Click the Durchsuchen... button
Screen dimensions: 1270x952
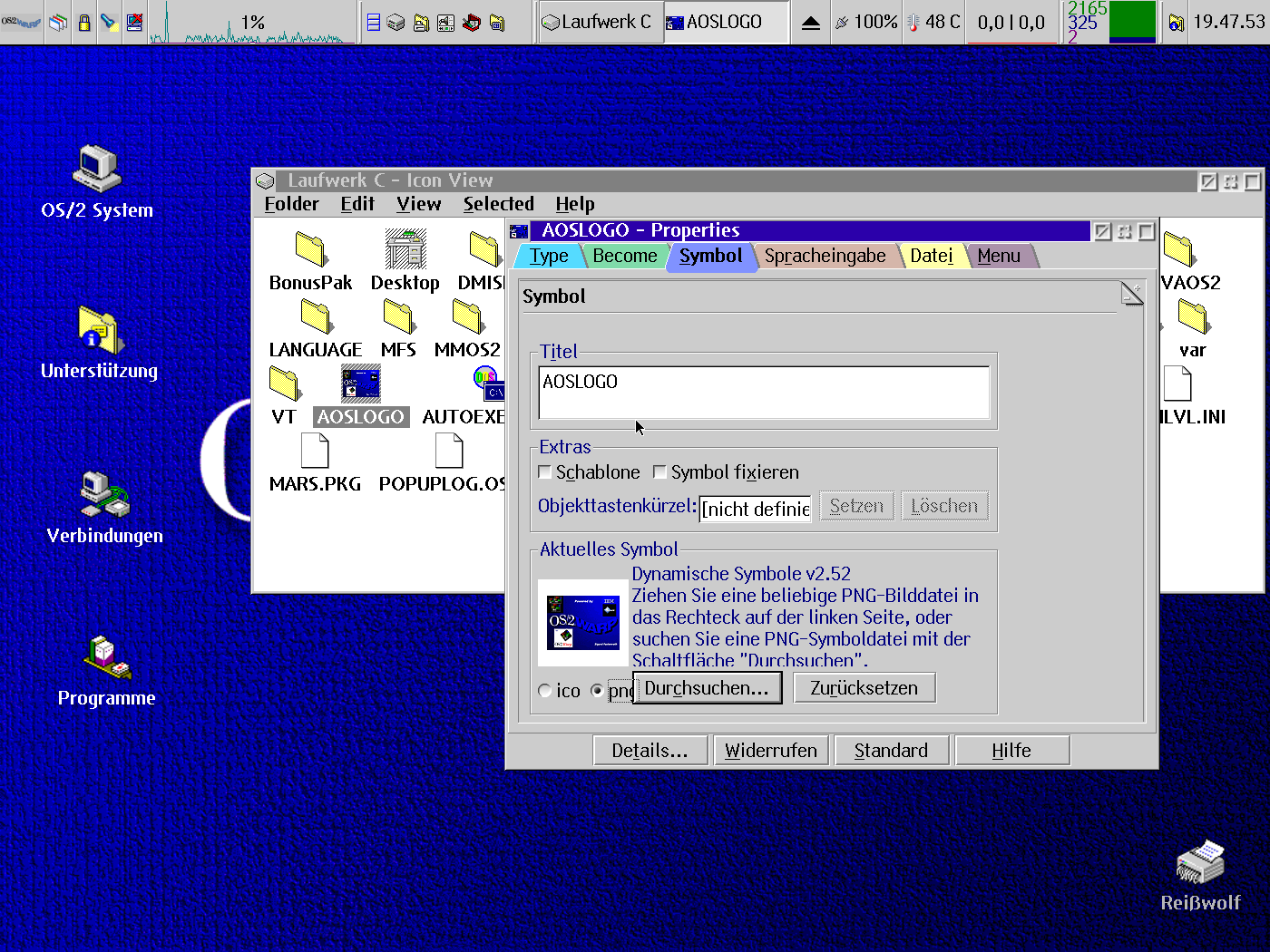[x=707, y=688]
